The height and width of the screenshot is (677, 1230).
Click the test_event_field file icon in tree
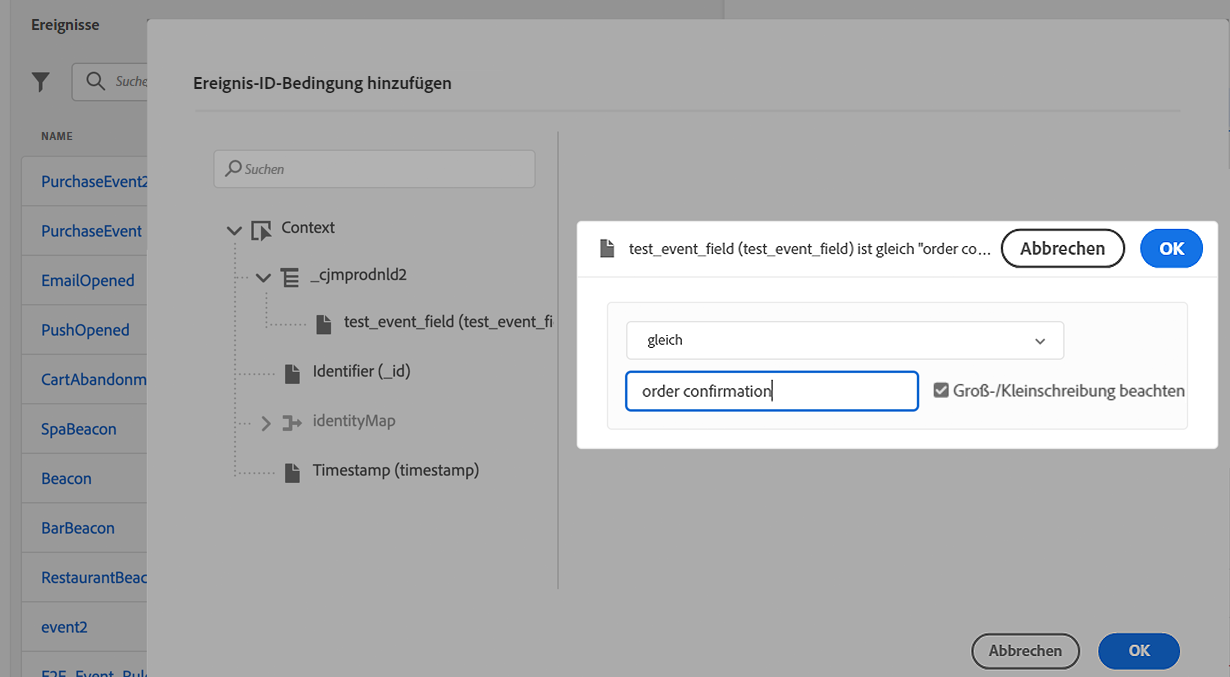point(323,324)
